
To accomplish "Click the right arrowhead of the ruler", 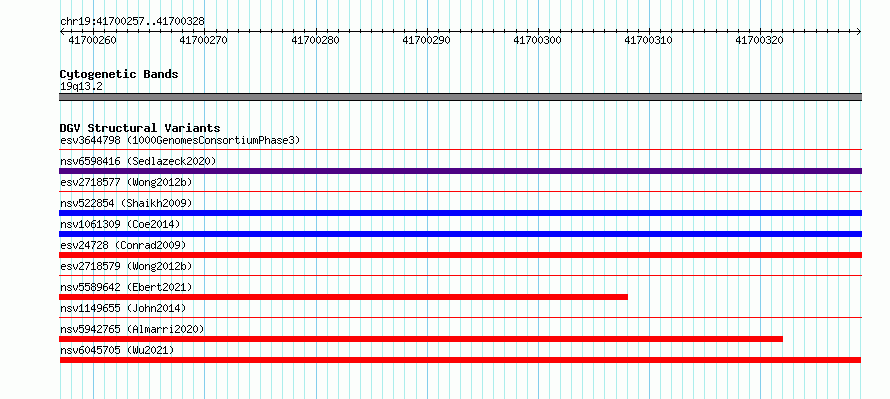I will coord(859,32).
